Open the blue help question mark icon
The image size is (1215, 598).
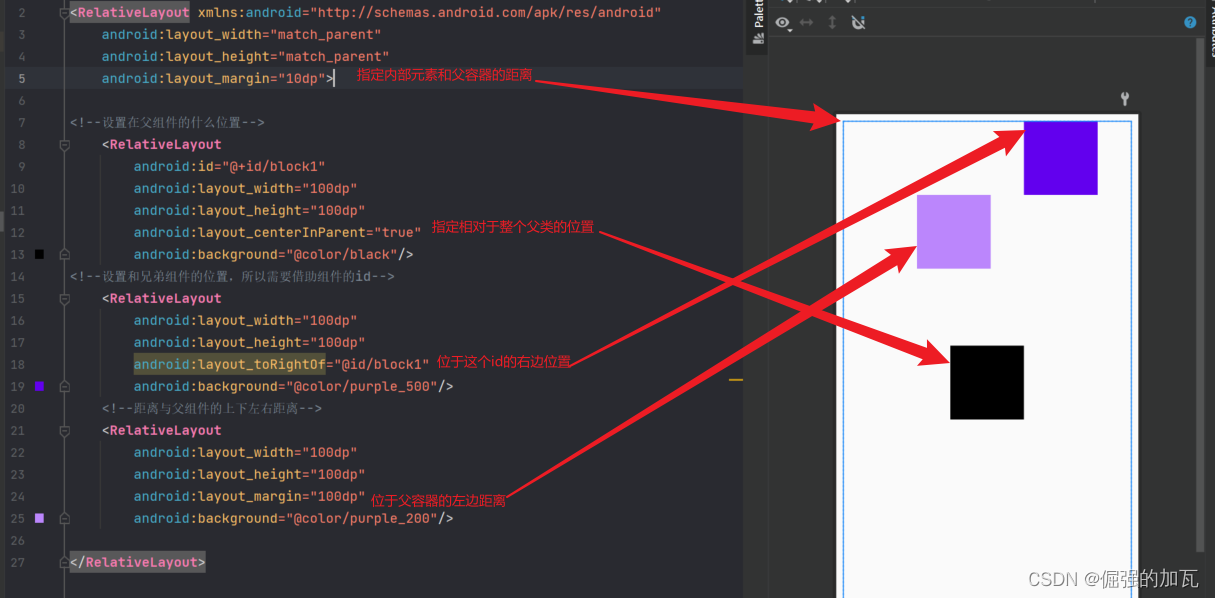pyautogui.click(x=1190, y=22)
